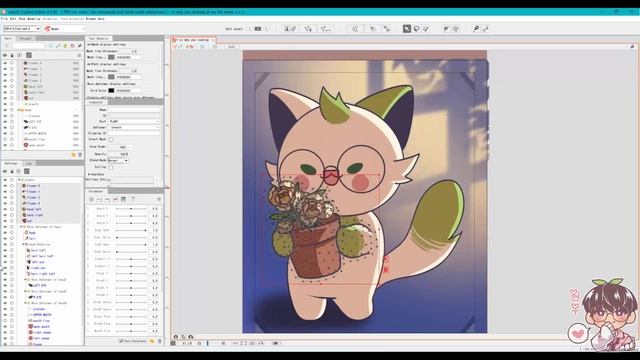Click the lock icon in Deformer panel header
The width and height of the screenshot is (640, 360).
coord(12,171)
